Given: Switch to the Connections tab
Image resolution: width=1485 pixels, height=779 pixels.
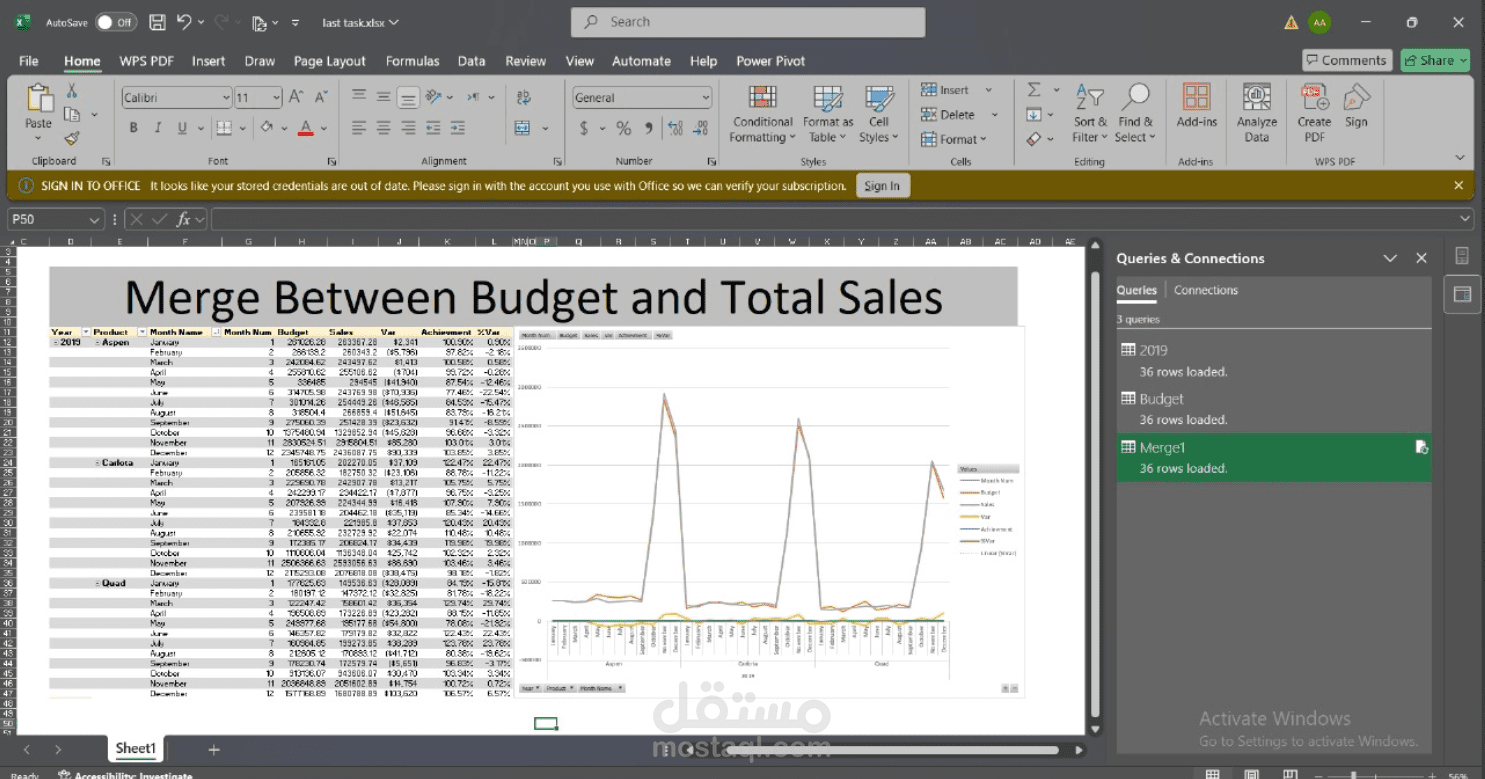Looking at the screenshot, I should coord(1205,290).
